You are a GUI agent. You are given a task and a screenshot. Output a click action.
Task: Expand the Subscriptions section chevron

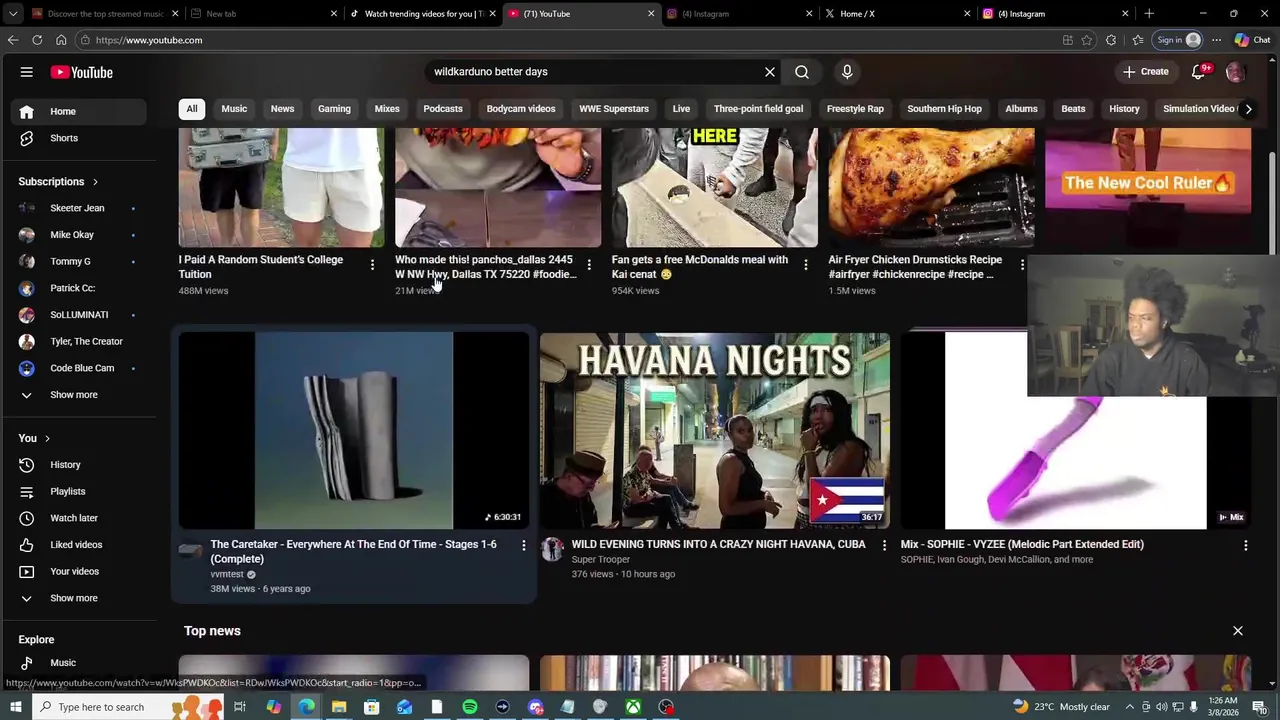click(95, 182)
